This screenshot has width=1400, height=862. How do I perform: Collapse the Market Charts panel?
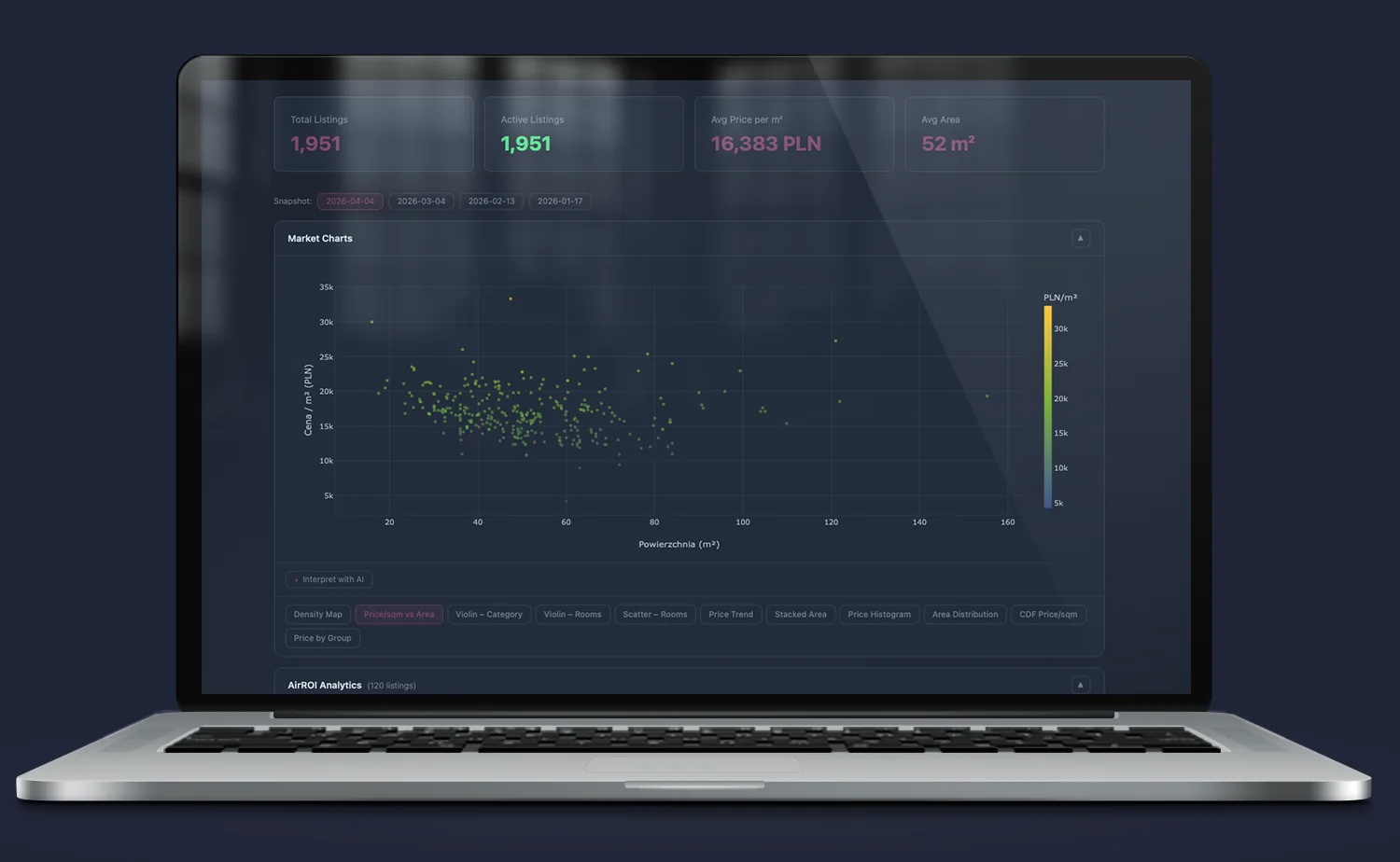tap(1080, 238)
